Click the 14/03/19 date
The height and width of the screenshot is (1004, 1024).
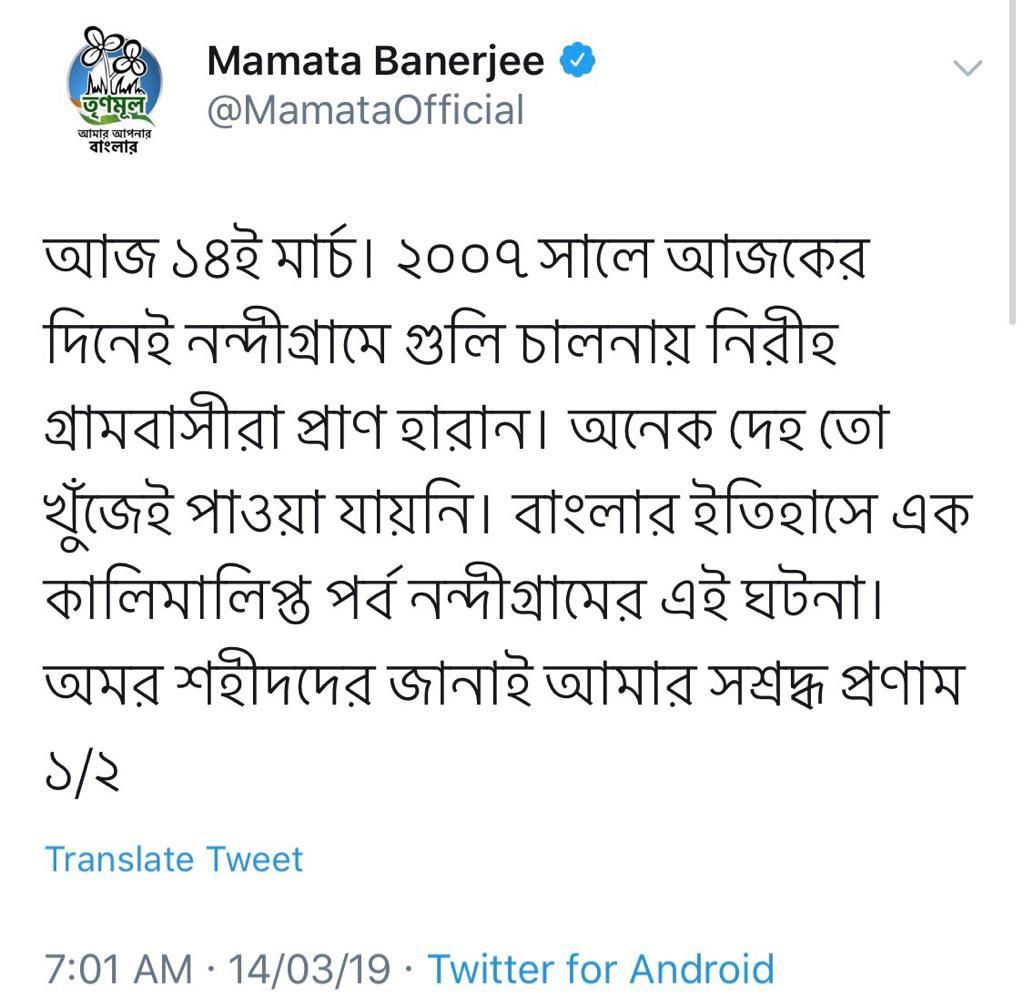[x=309, y=968]
